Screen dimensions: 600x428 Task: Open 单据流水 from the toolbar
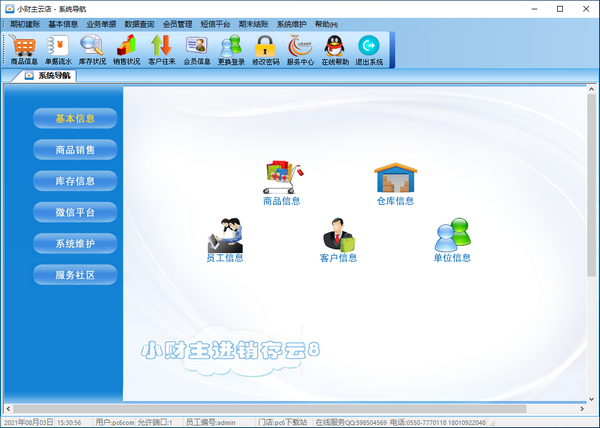tap(59, 48)
